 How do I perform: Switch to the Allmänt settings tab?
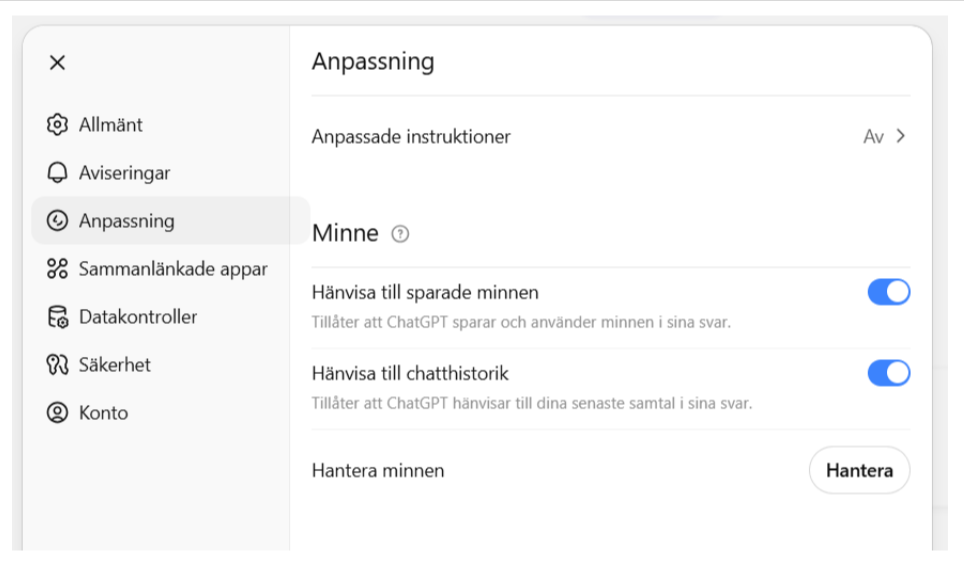coord(111,125)
